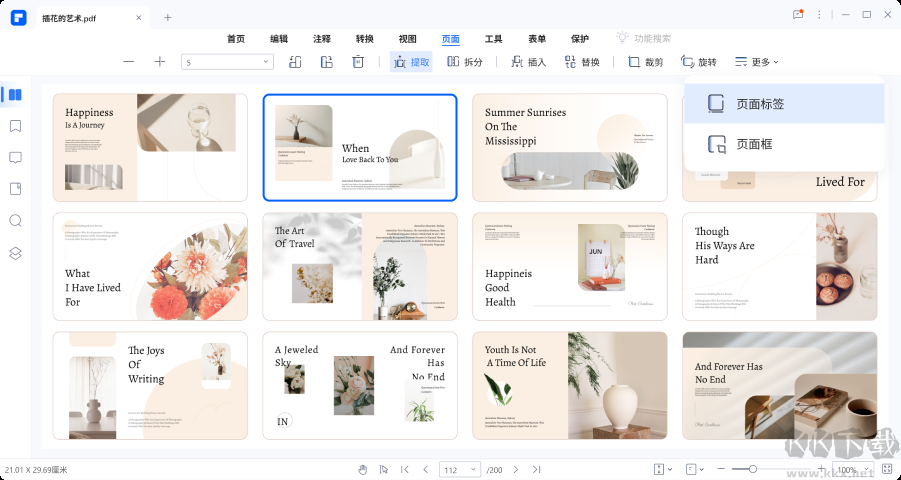Open the 100% zoom level dropdown
The width and height of the screenshot is (901, 480).
pos(853,470)
